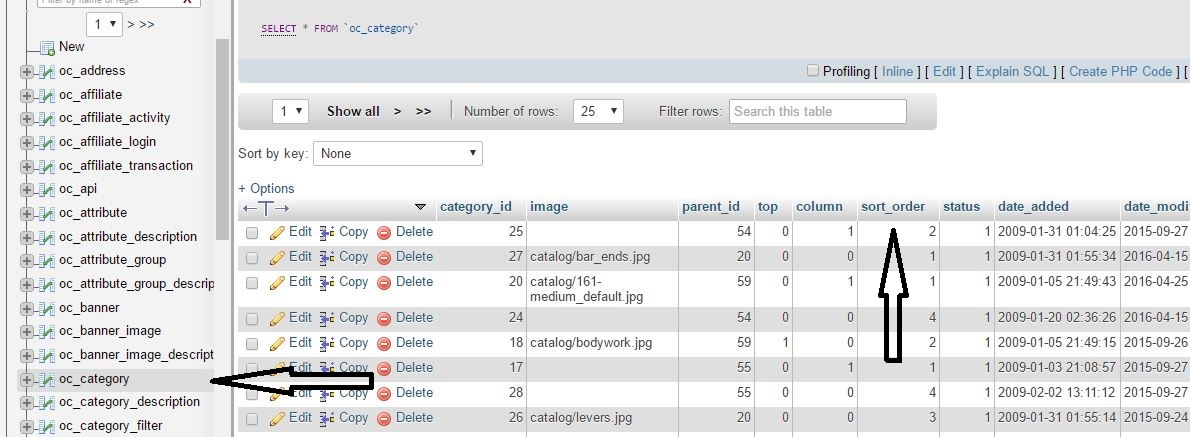Expand the oc_affiliate_transaction tree node
The width and height of the screenshot is (1190, 437).
point(27,167)
